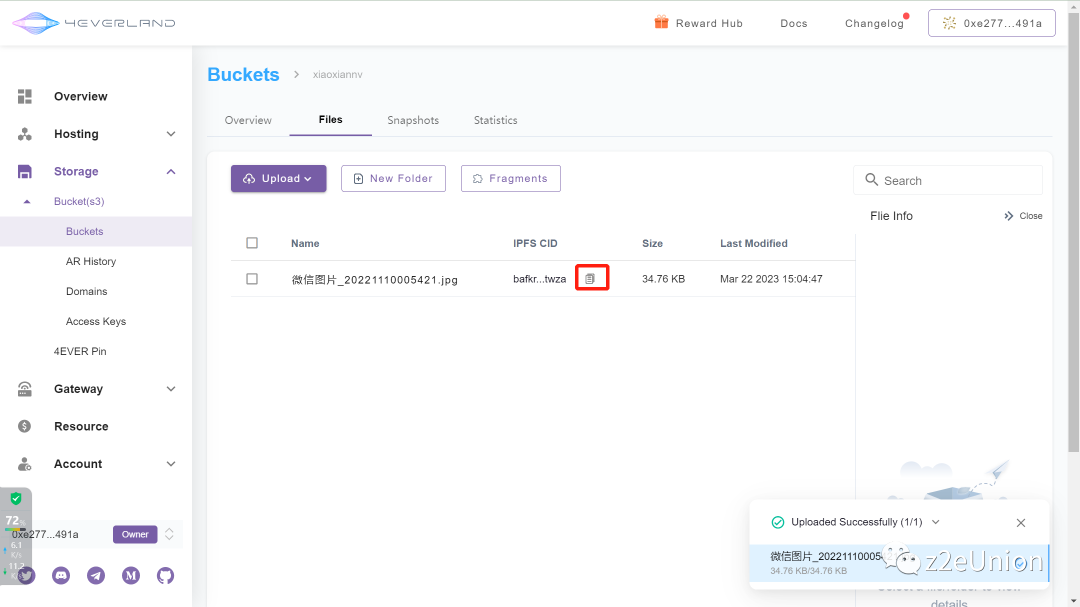Check the box for the jpg file
Image resolution: width=1080 pixels, height=607 pixels.
tap(252, 279)
